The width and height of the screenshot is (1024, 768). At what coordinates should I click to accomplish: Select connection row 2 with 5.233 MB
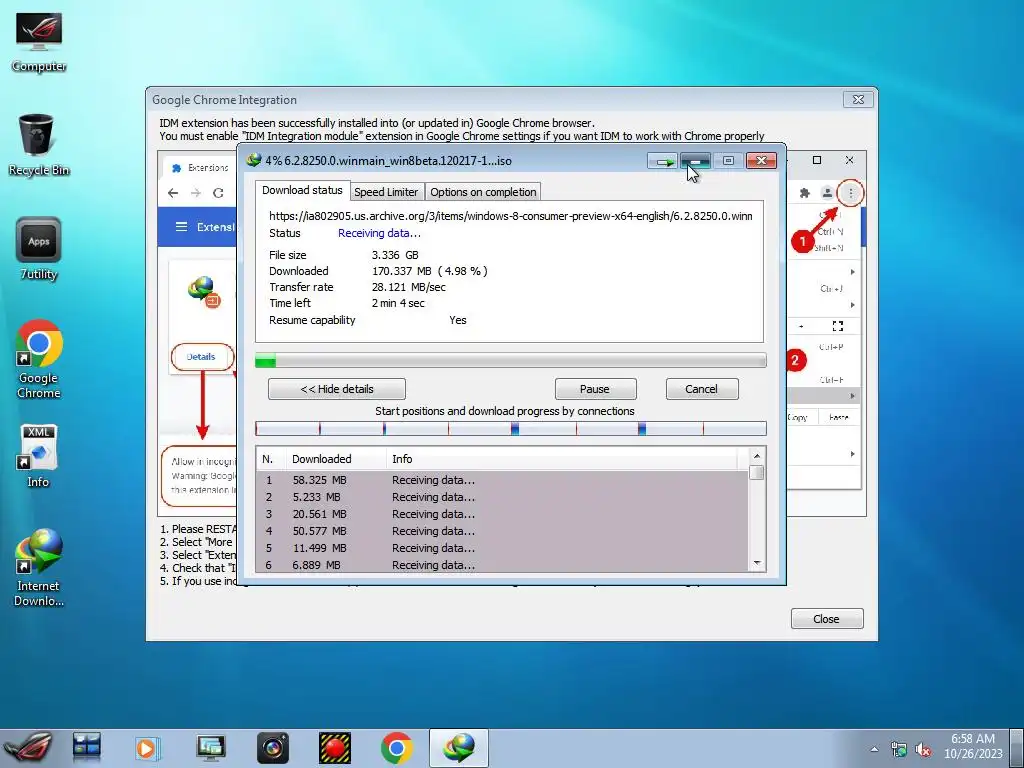(502, 497)
